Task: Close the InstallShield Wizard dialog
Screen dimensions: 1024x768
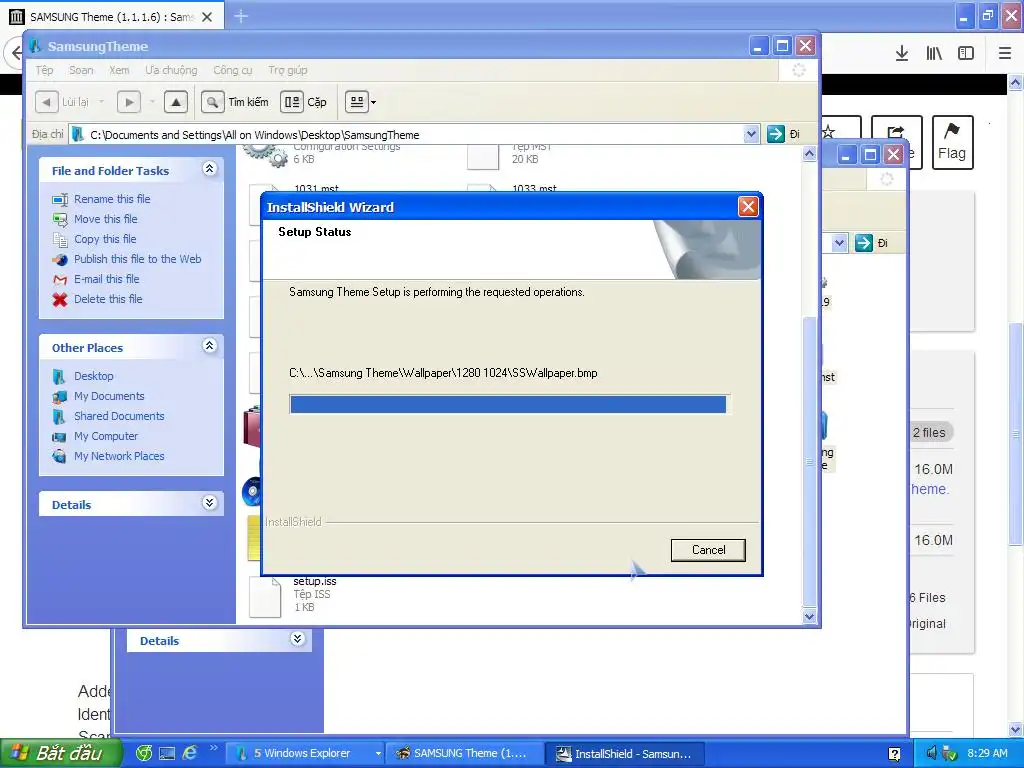Action: (x=748, y=207)
